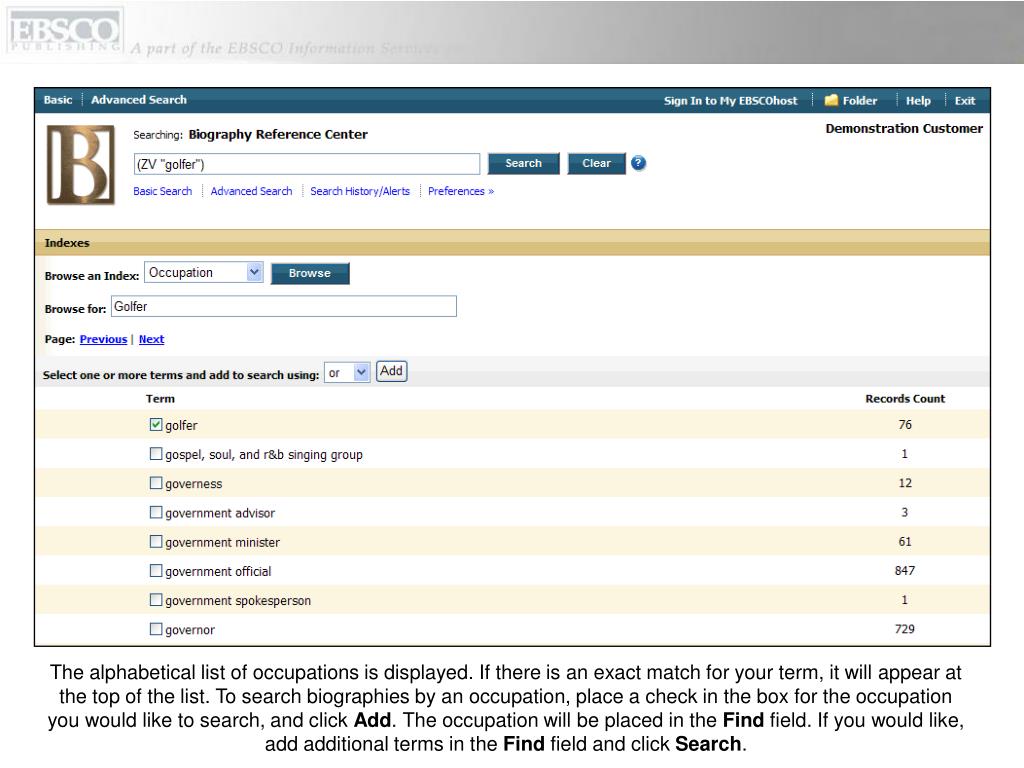Click the government spokesperson term text
1024x768 pixels.
click(238, 601)
